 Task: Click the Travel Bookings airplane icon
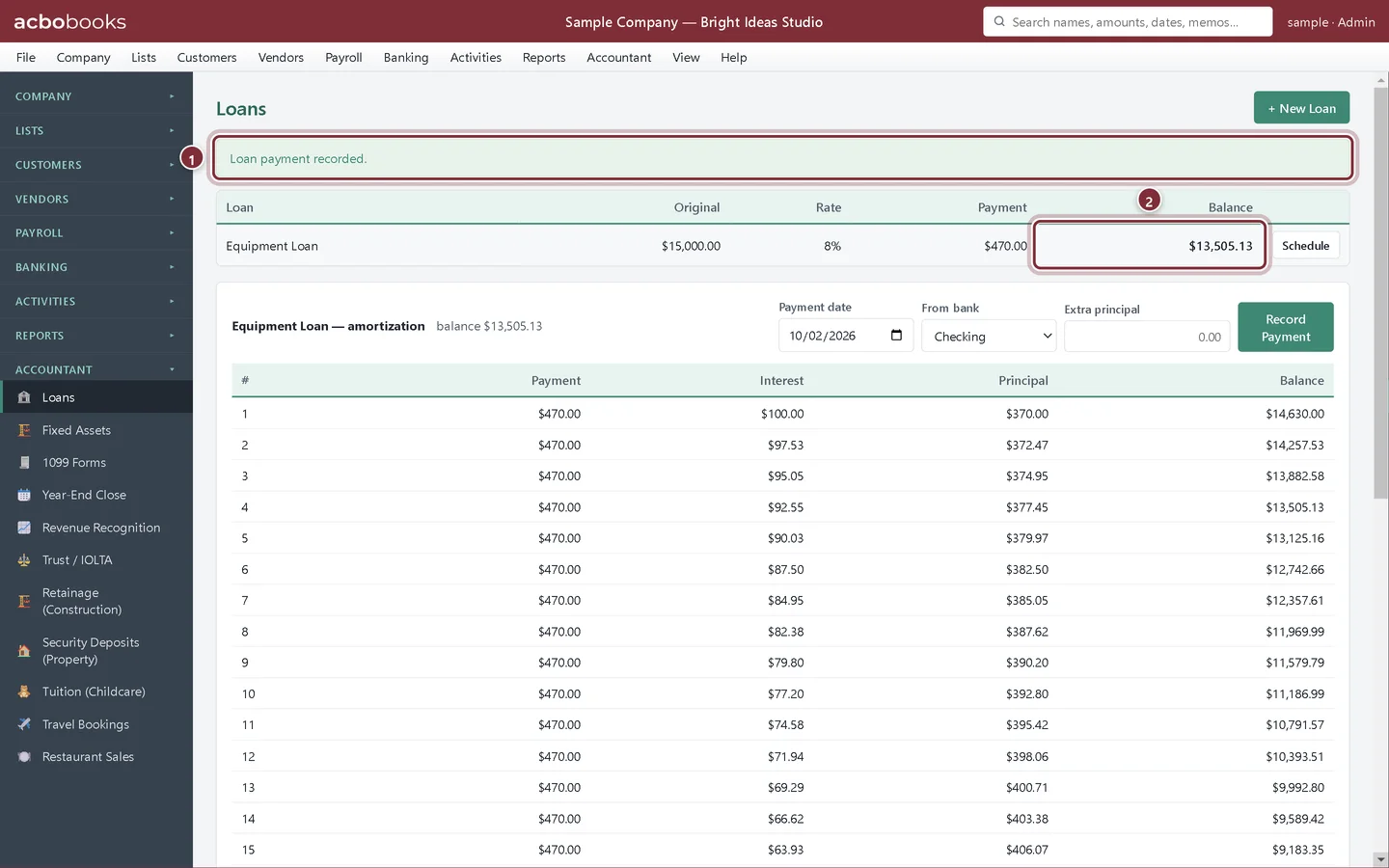24,724
